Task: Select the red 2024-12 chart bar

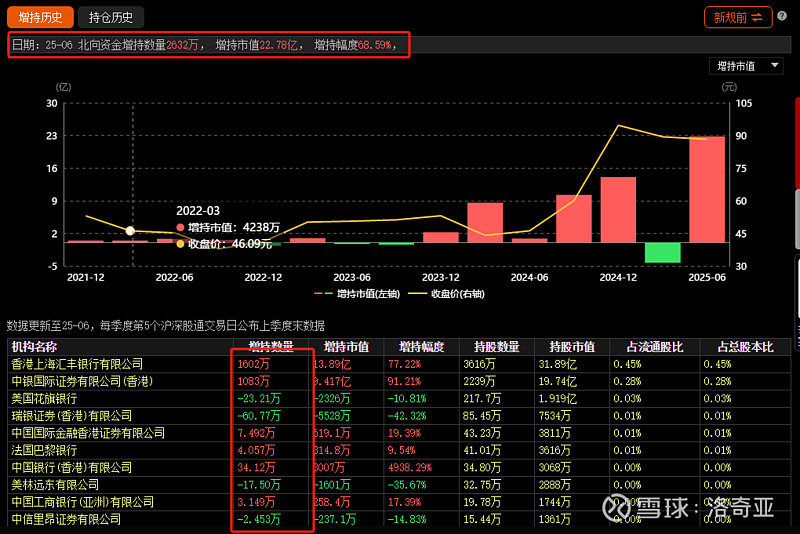Action: (x=618, y=210)
